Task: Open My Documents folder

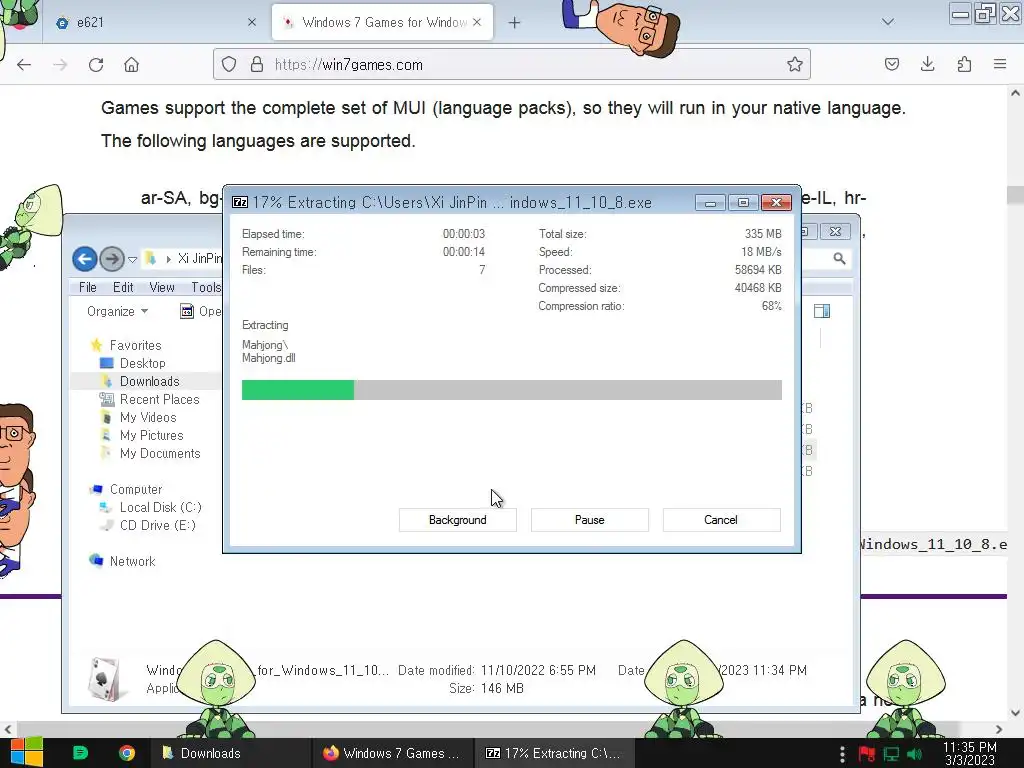Action: point(160,453)
